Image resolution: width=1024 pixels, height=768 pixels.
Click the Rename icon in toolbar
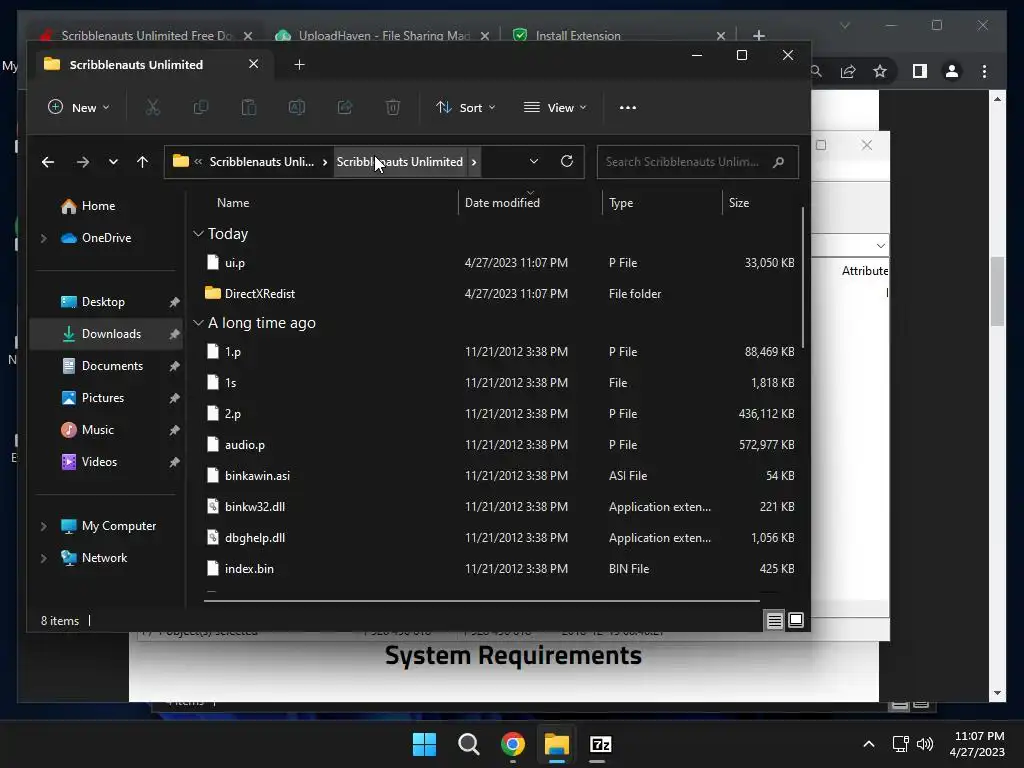[x=296, y=107]
